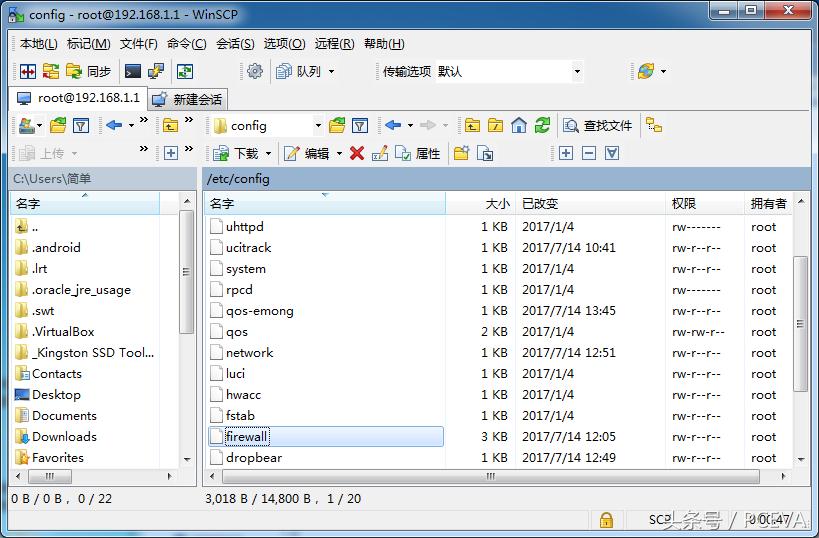Screen dimensions: 819x538
Task: Sort remote files by Rights (权限) column
Action: point(705,204)
